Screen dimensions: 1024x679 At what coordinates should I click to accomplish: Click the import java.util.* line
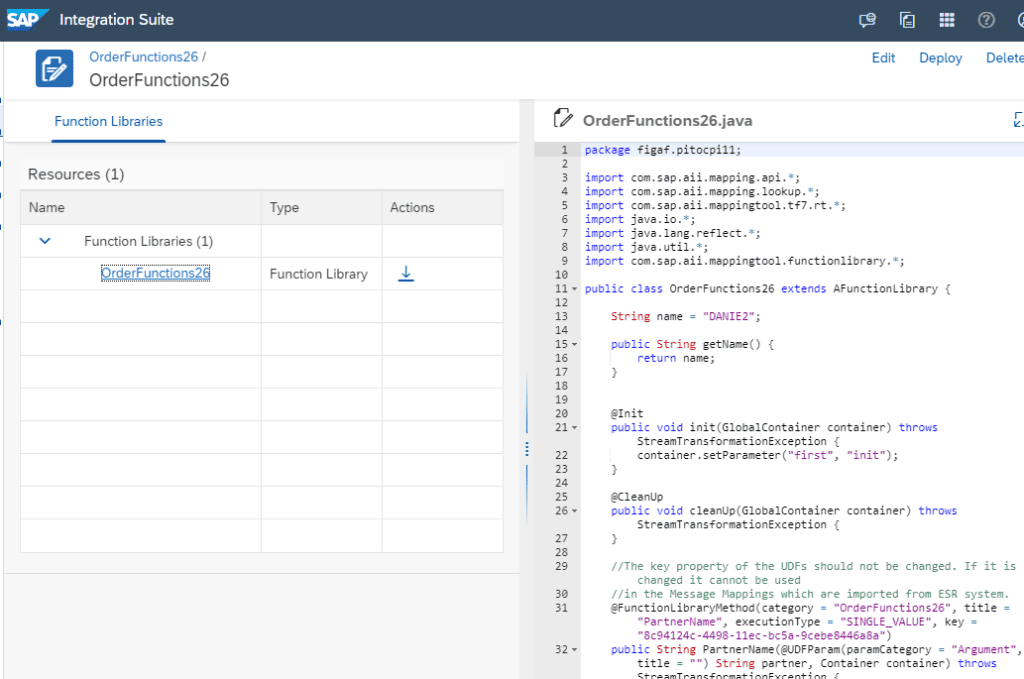coord(647,247)
